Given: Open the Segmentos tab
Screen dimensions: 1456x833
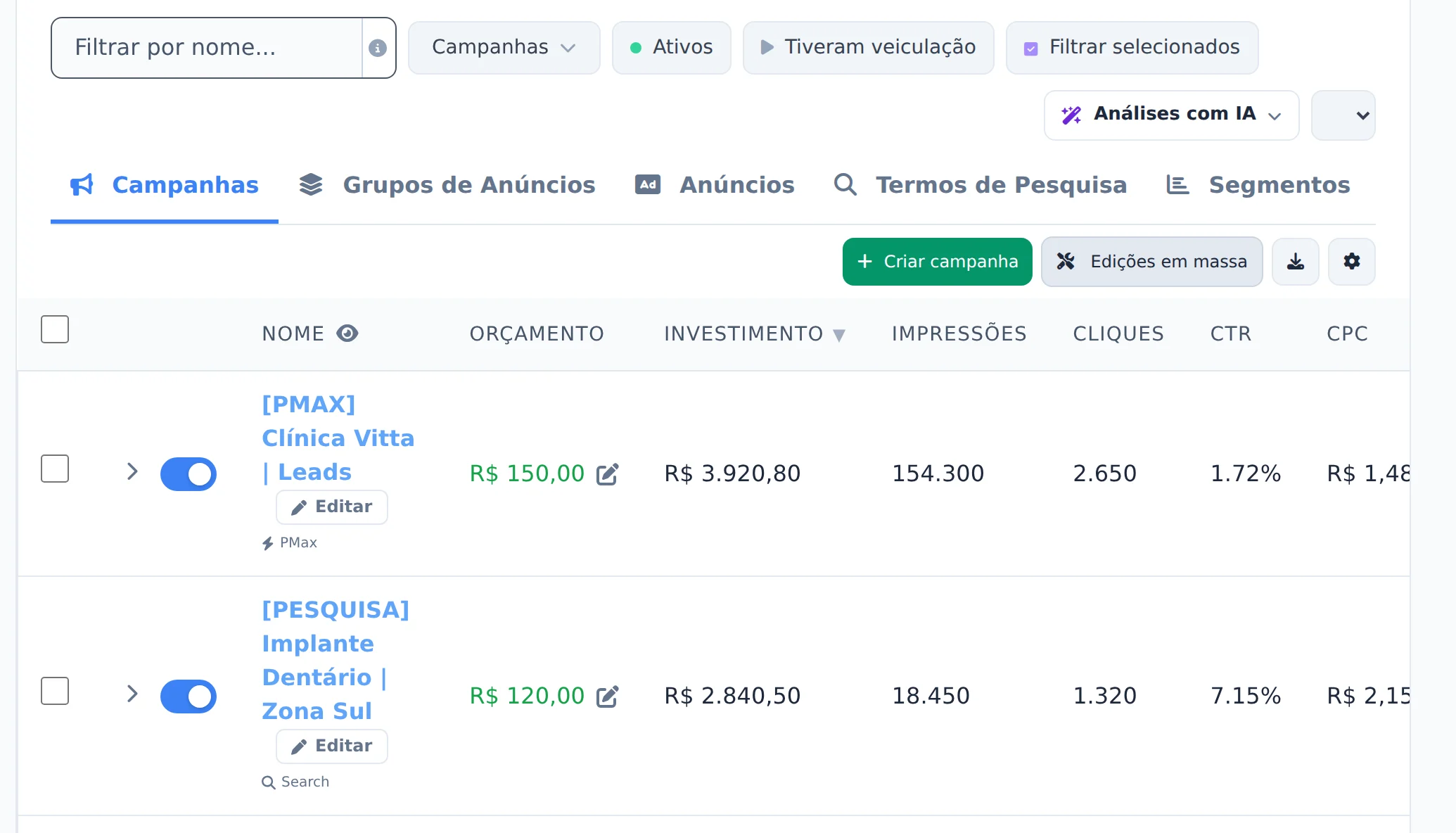Looking at the screenshot, I should (1258, 185).
